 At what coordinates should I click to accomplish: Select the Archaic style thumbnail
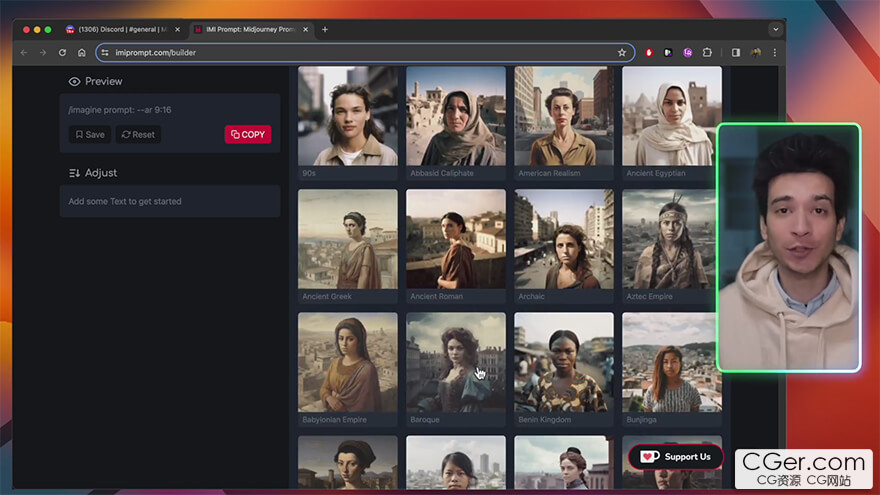point(564,239)
